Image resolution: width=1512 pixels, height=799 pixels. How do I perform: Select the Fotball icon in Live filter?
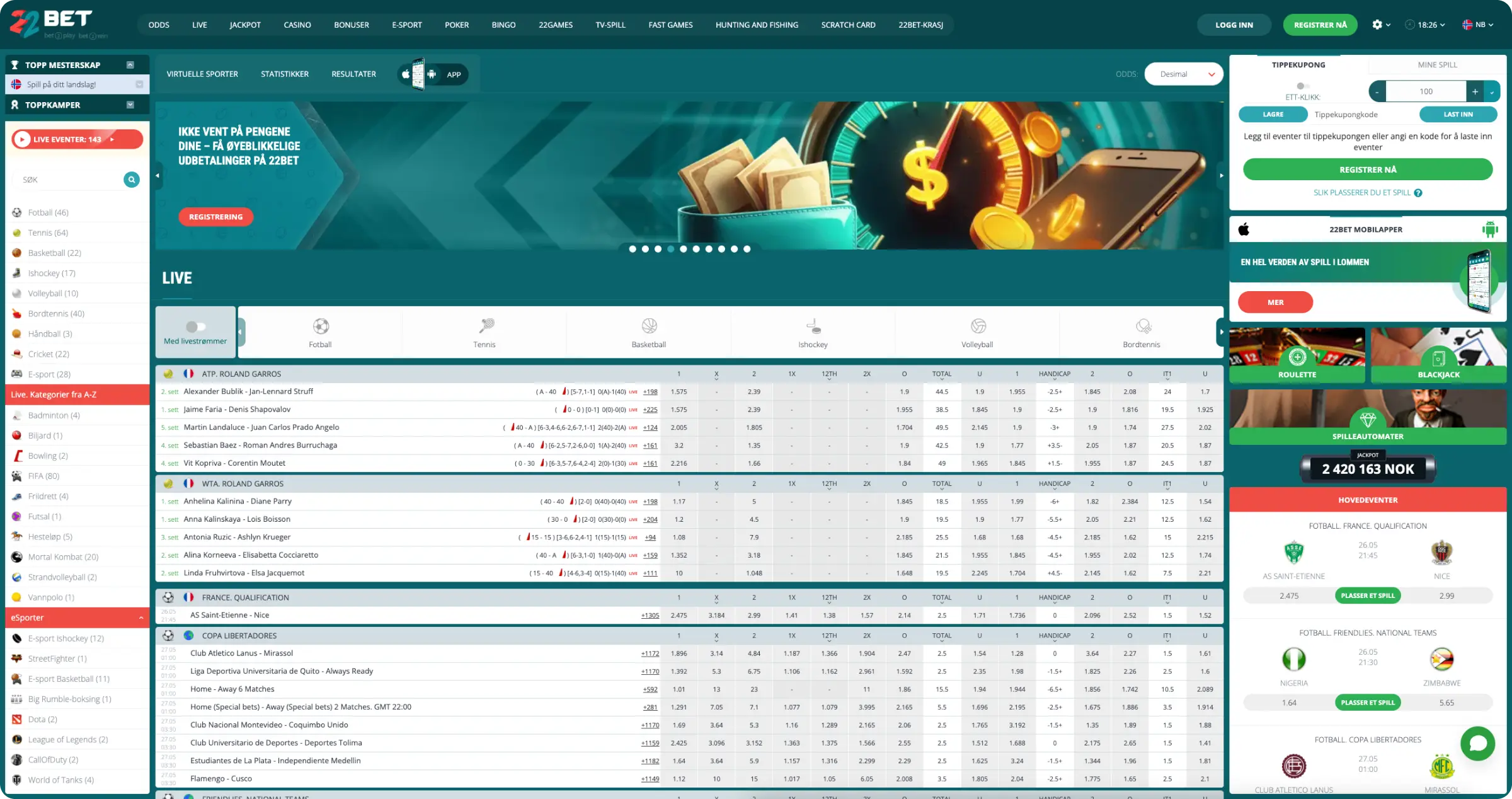tap(321, 326)
